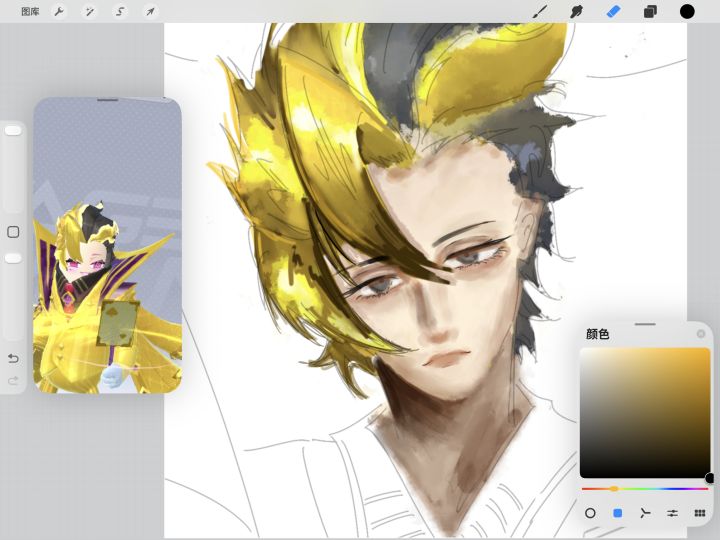Switch to Classic square color tab
This screenshot has width=720, height=540.
click(618, 513)
